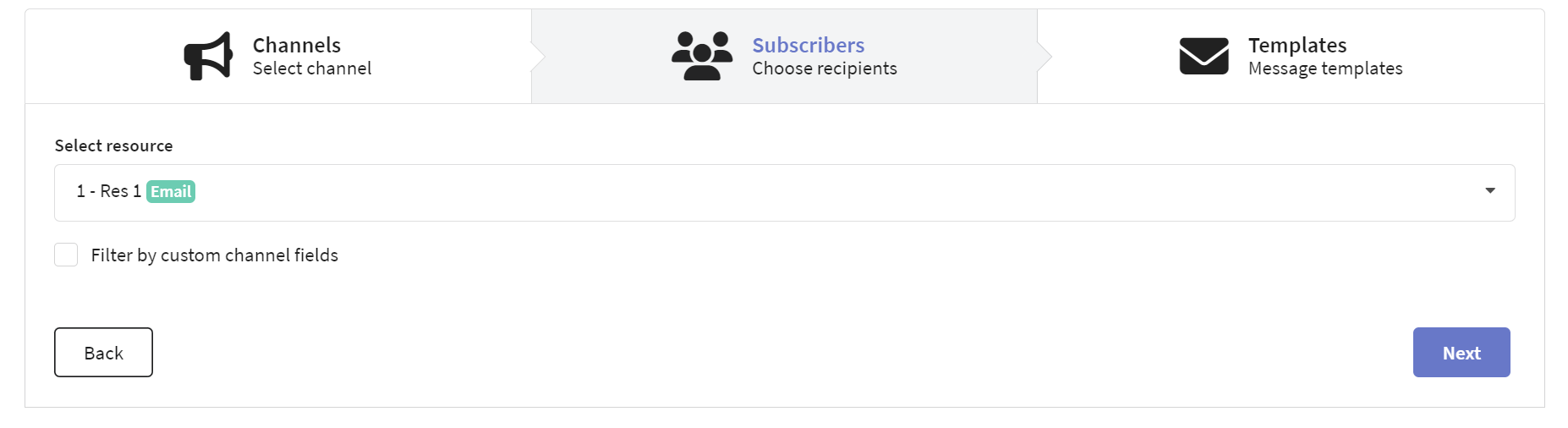Switch to the Templates step tab
The width and height of the screenshot is (1568, 428).
[1291, 57]
